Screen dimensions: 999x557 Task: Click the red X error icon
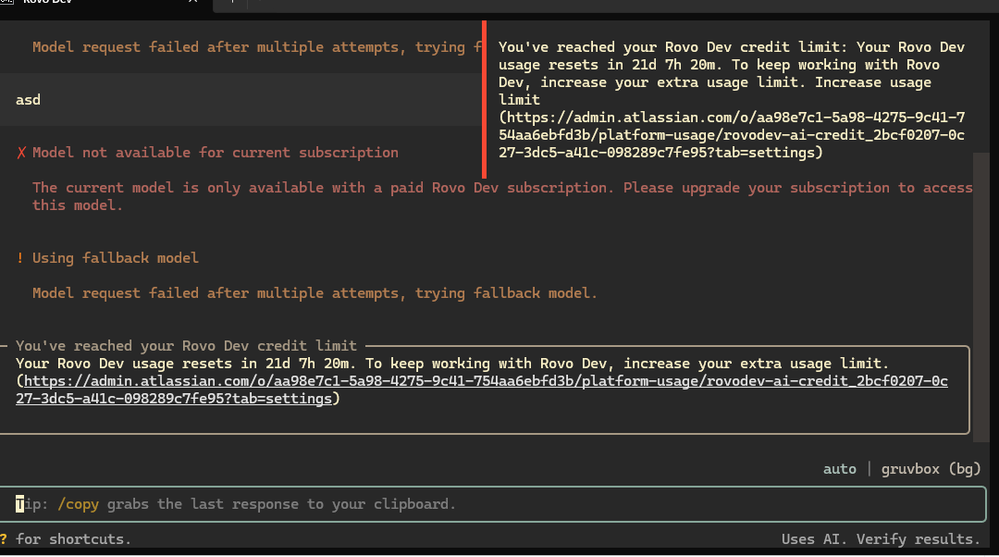(x=21, y=153)
